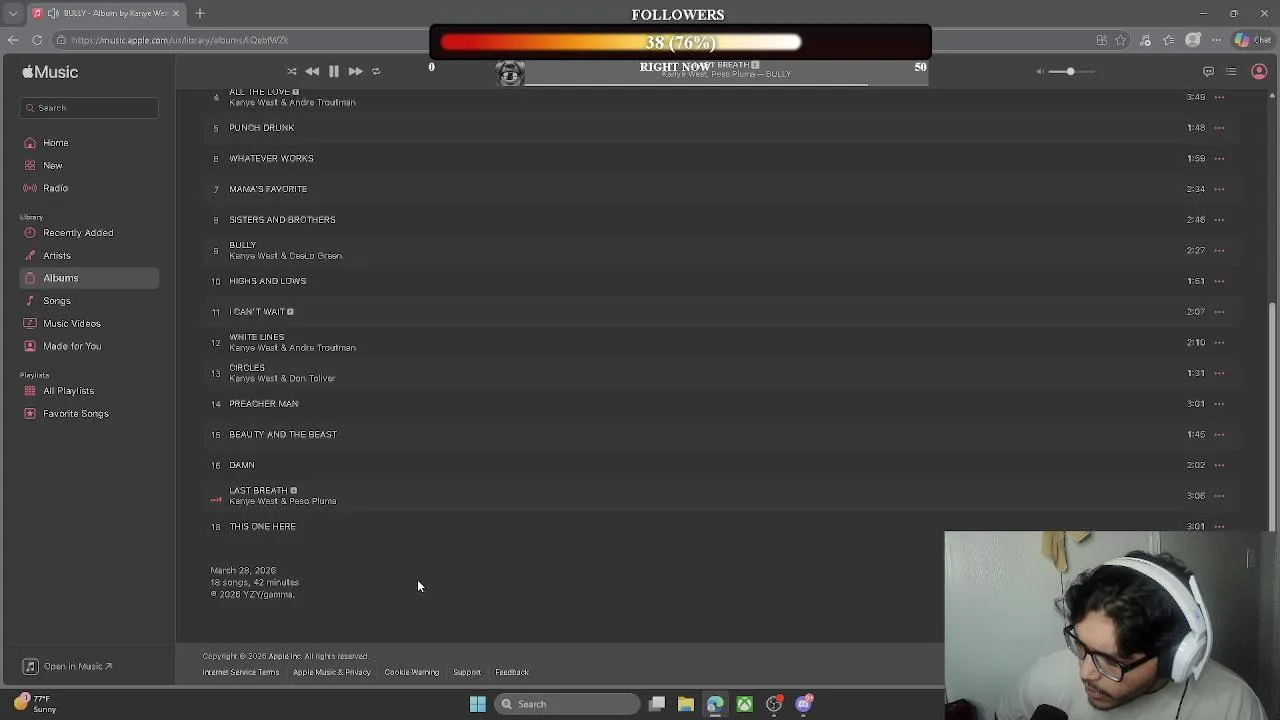Toggle repeat mode
Screen dimensions: 1280x720
376,71
